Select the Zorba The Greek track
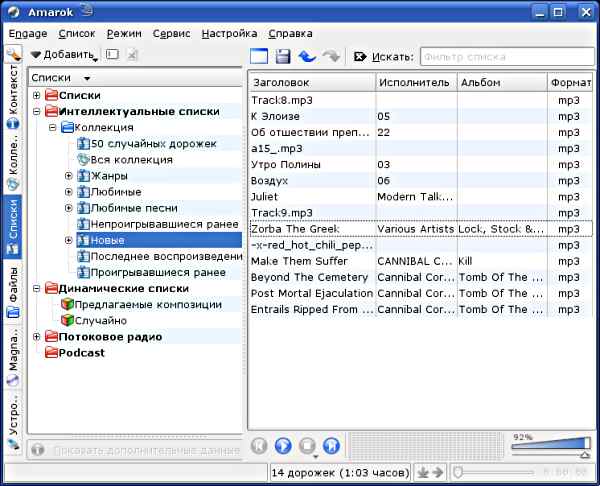The image size is (600, 486). click(x=421, y=229)
